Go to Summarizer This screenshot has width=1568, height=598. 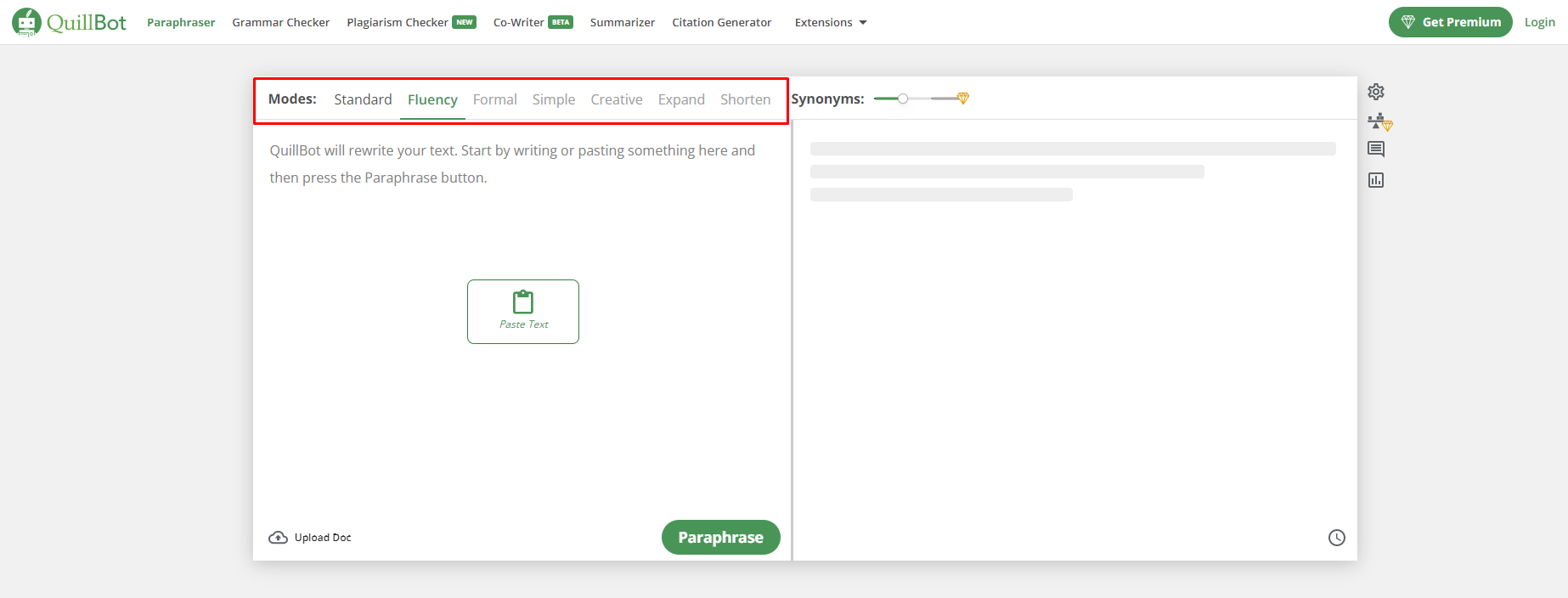(x=623, y=22)
